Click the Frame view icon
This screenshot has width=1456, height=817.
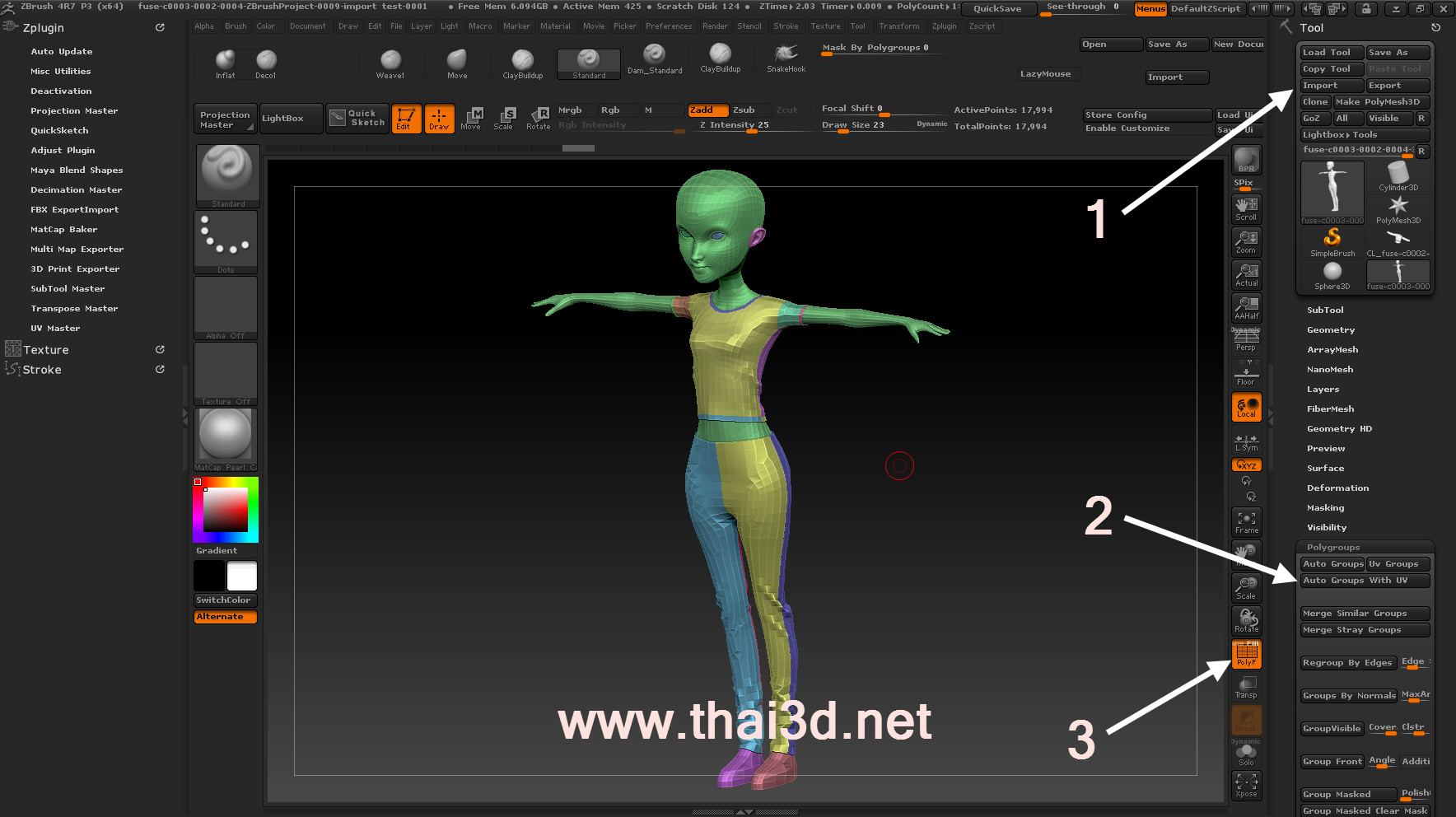click(x=1246, y=522)
